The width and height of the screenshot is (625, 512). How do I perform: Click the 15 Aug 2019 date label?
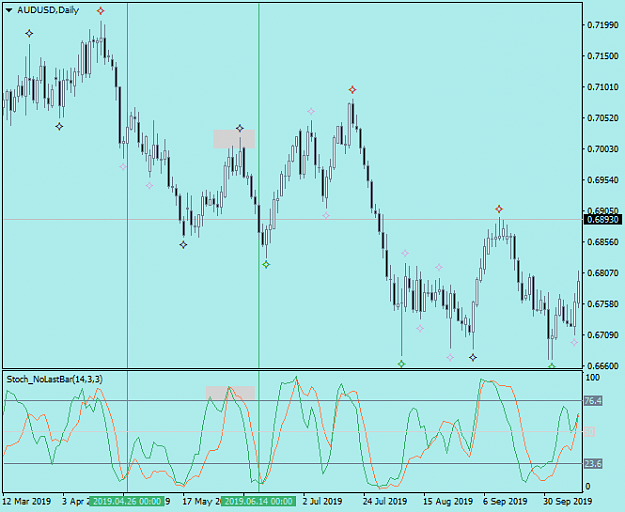(447, 501)
